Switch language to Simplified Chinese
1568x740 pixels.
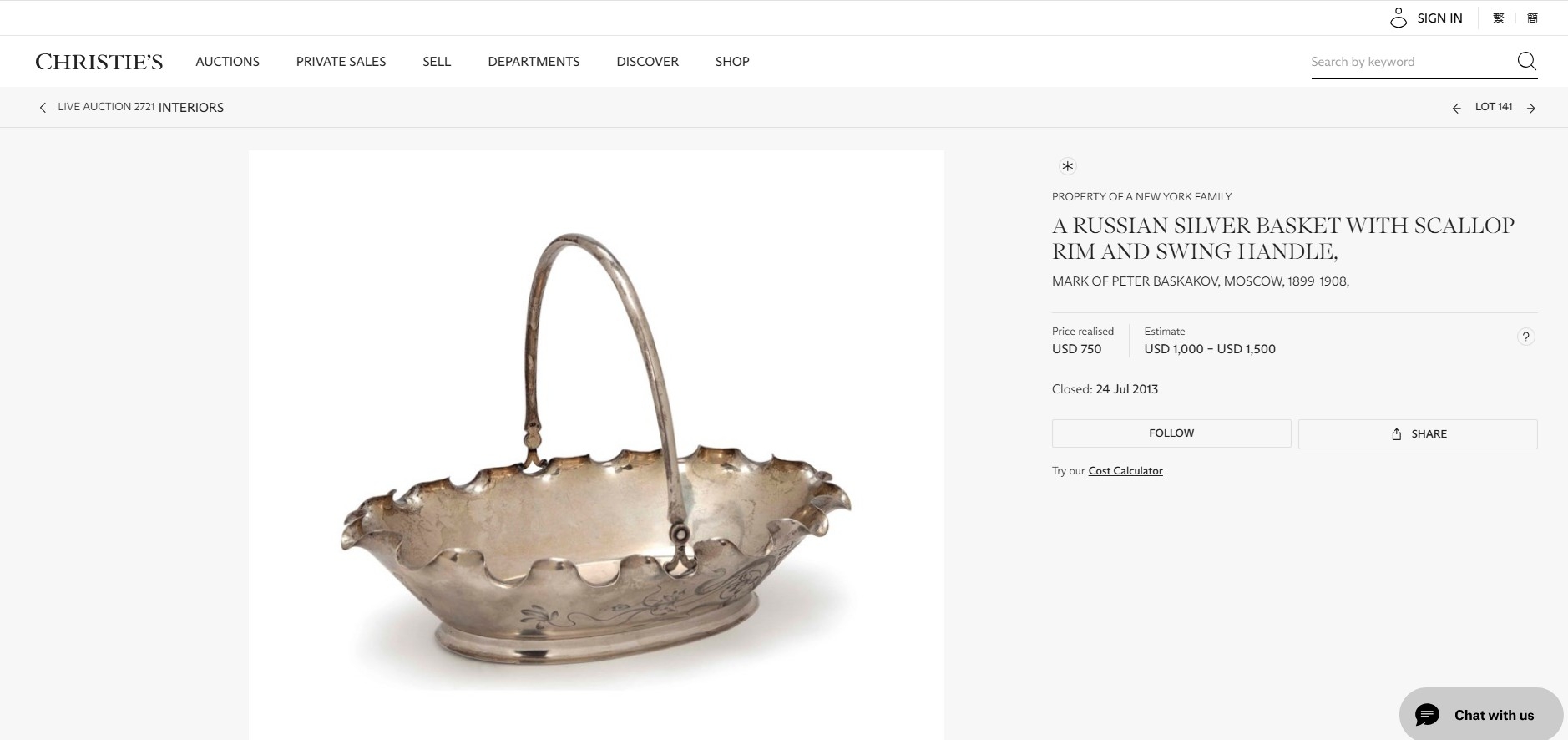(x=1532, y=18)
